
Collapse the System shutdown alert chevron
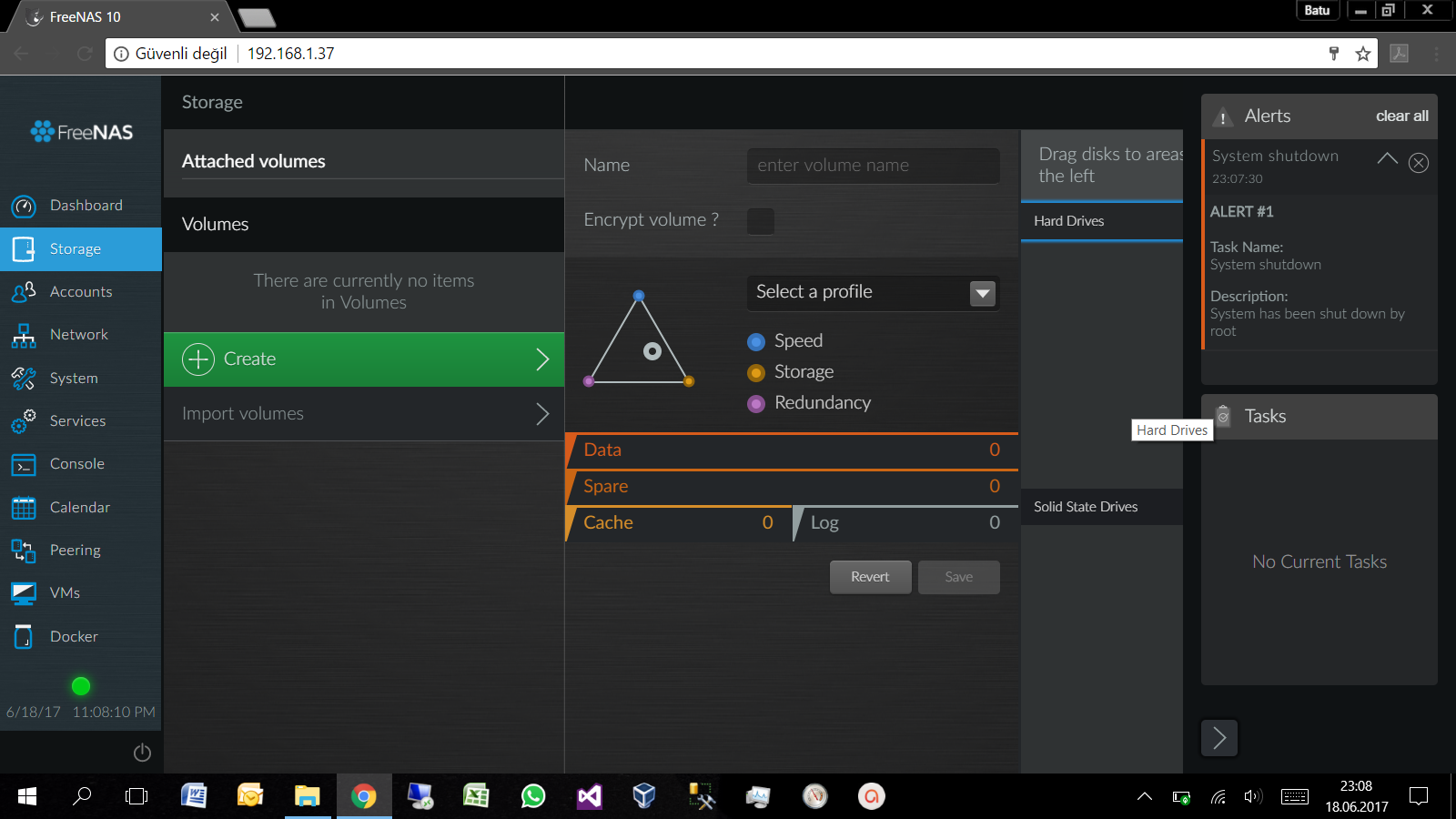tap(1388, 158)
